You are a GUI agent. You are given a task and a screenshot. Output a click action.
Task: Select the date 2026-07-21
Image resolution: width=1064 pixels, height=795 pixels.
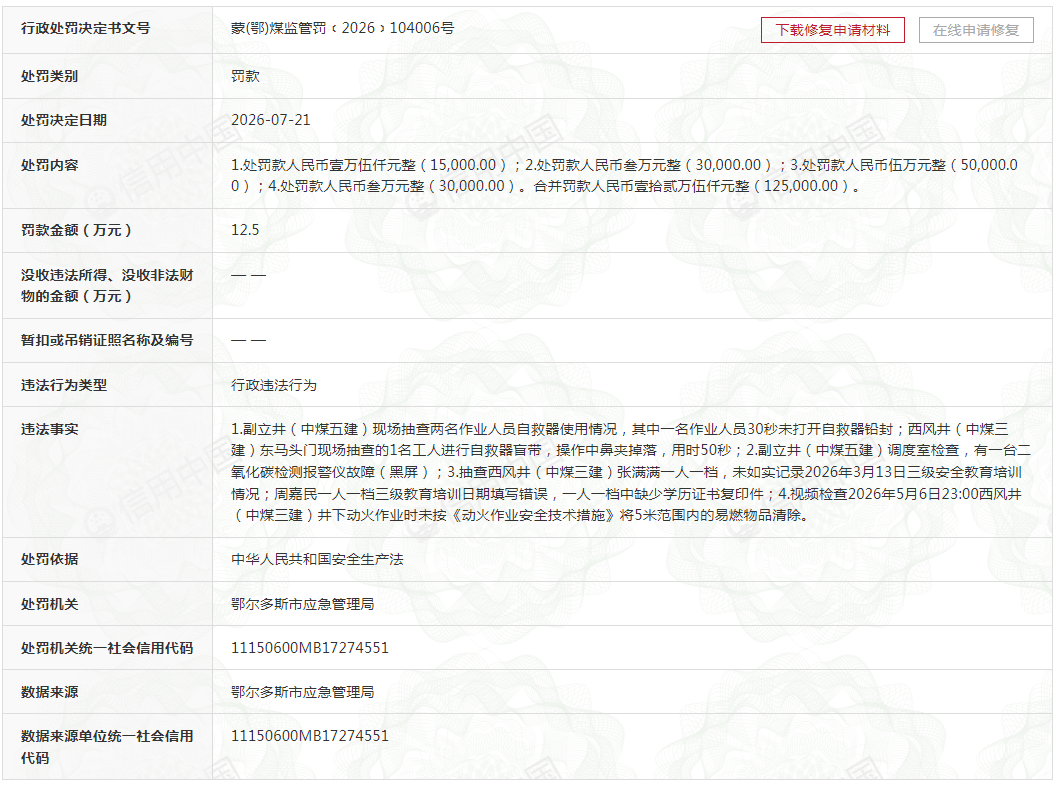[x=271, y=120]
